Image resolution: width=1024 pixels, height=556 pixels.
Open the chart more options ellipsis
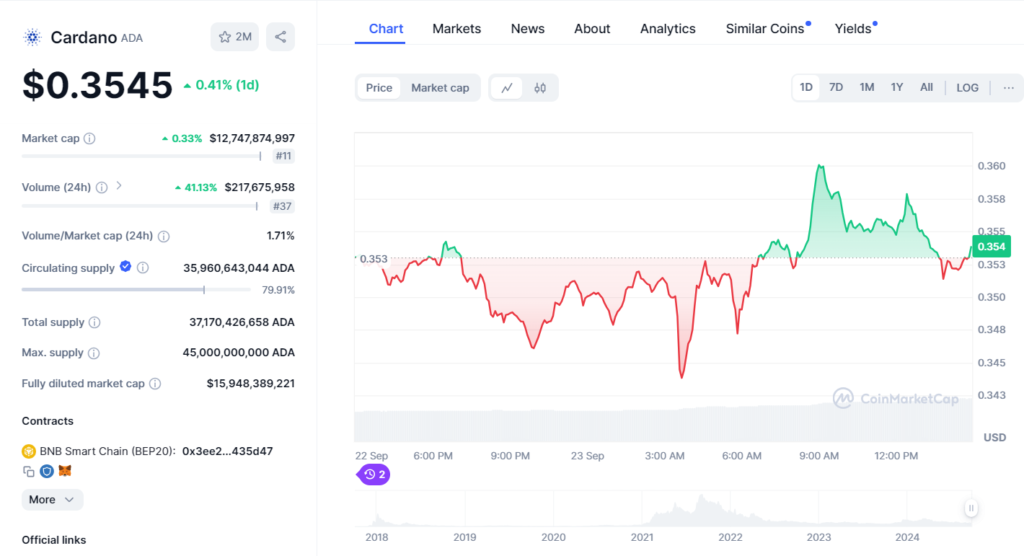(x=1008, y=88)
